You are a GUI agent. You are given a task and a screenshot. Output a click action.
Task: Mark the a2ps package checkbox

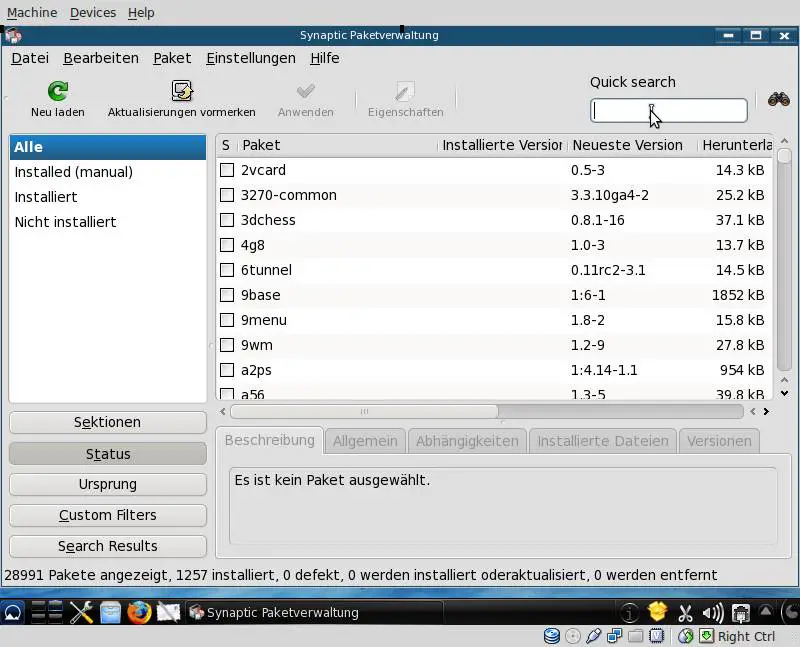(x=227, y=370)
